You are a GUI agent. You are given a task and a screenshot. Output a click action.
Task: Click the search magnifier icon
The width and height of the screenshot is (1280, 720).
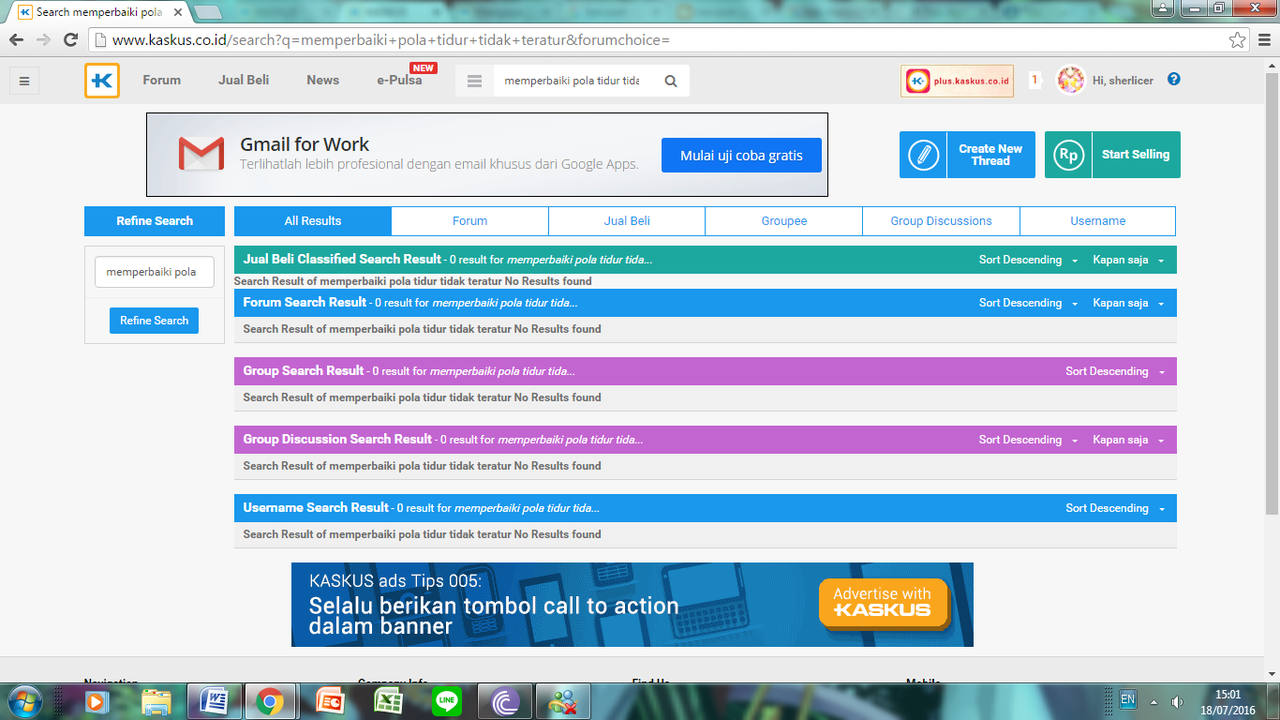[671, 81]
